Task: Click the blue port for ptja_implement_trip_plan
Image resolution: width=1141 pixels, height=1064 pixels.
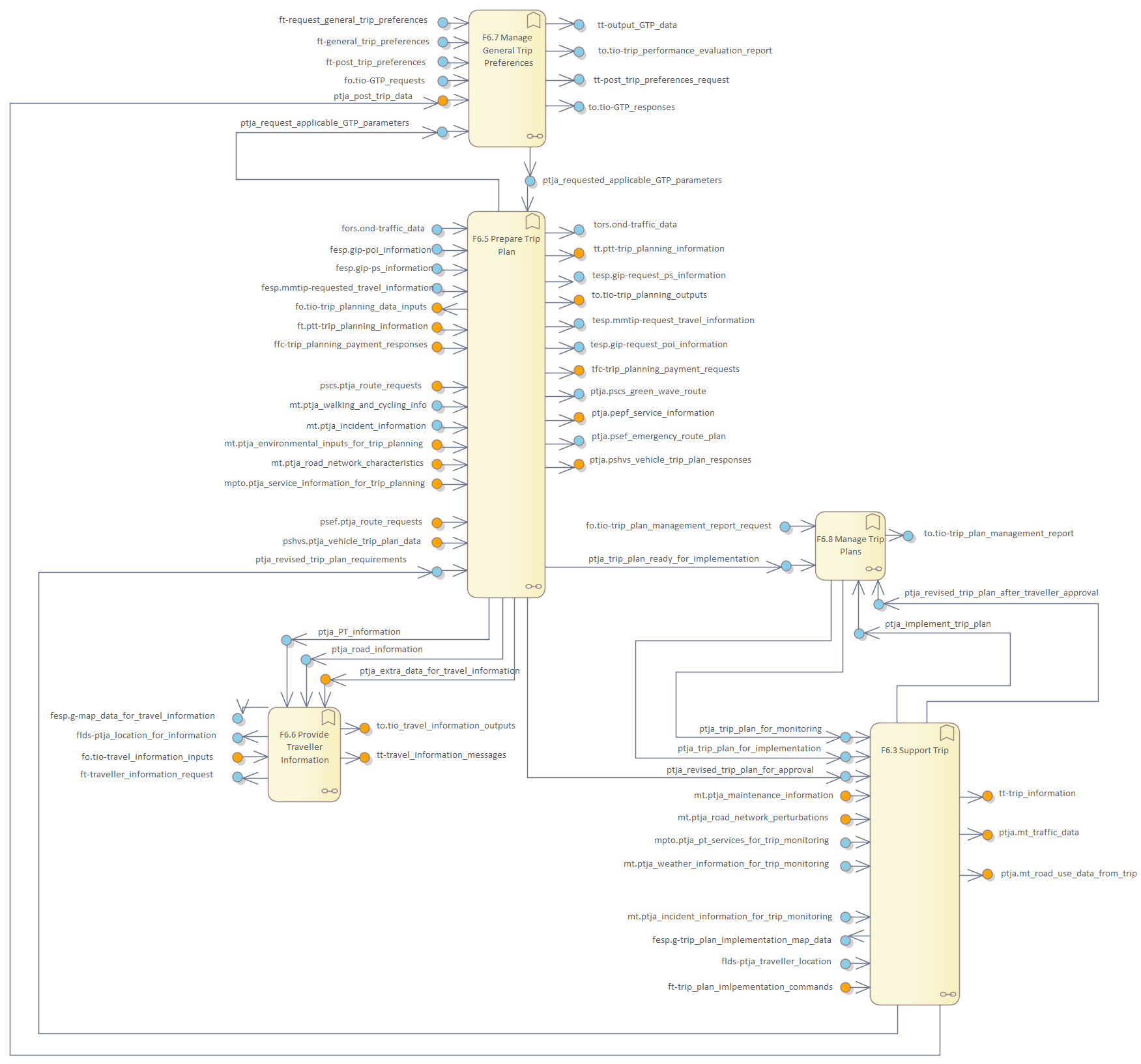Action: coord(859,633)
